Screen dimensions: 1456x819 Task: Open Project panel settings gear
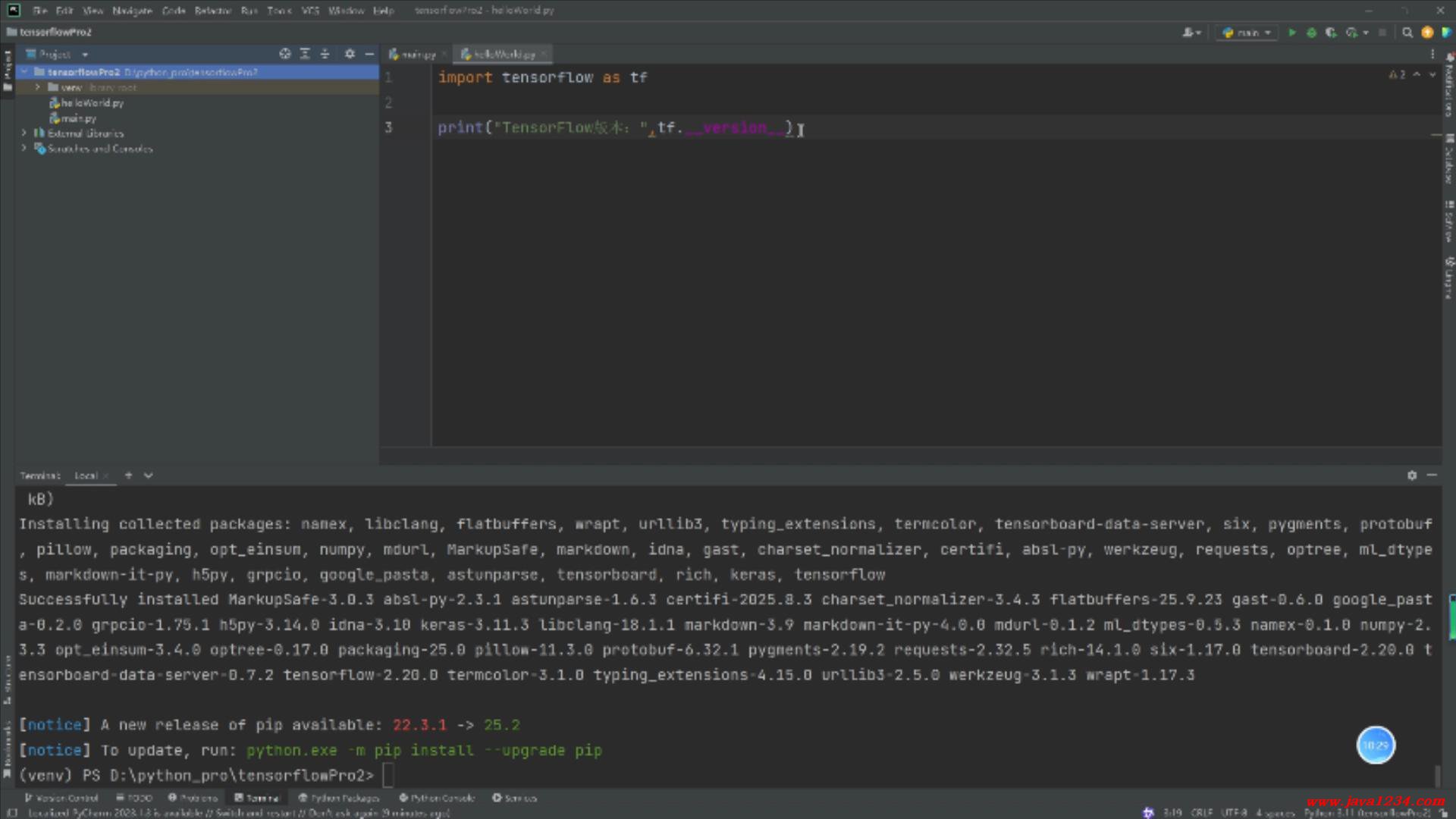[x=350, y=54]
